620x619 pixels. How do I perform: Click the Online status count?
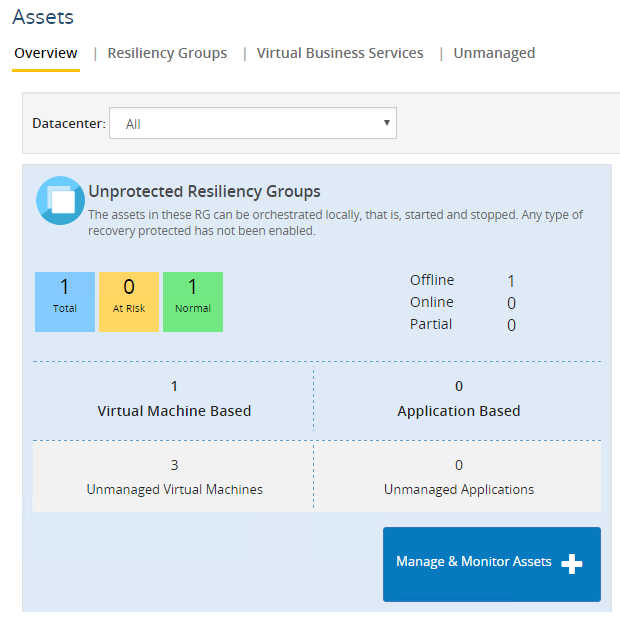coord(511,303)
